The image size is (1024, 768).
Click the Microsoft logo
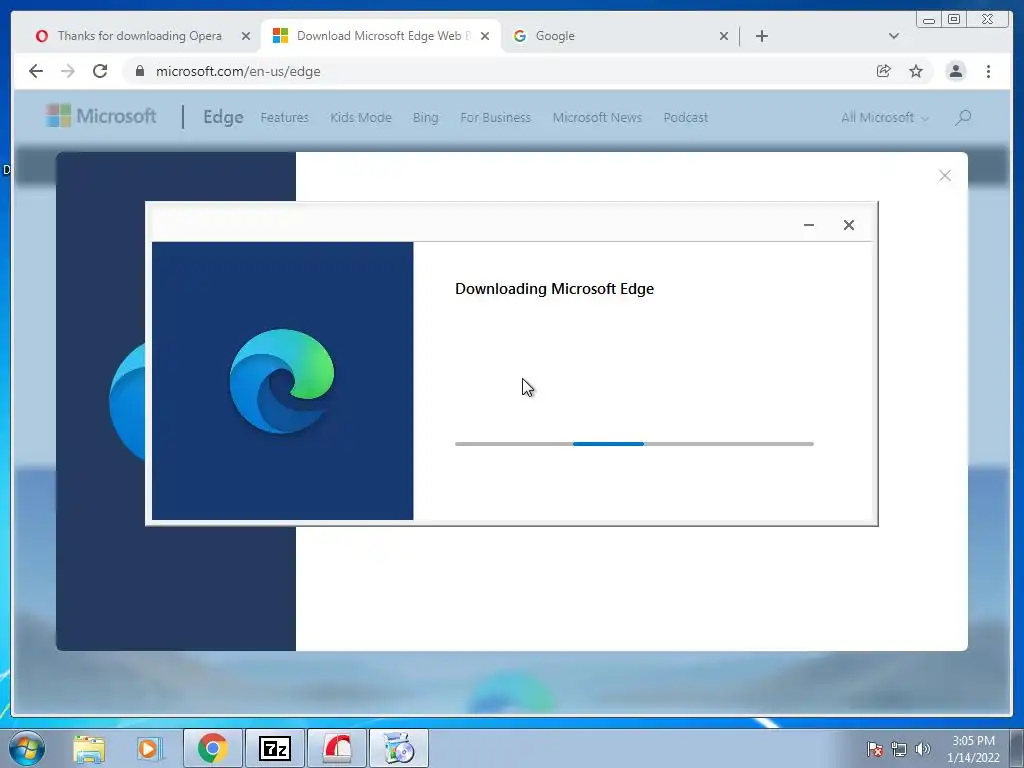[101, 116]
